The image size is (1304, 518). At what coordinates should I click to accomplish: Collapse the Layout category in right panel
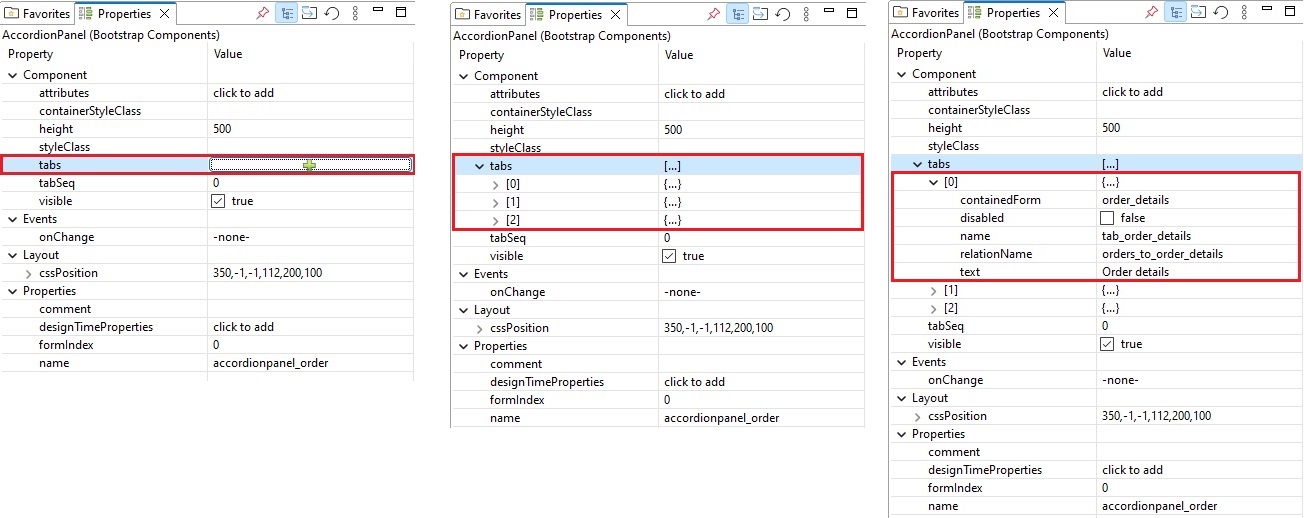click(x=901, y=398)
